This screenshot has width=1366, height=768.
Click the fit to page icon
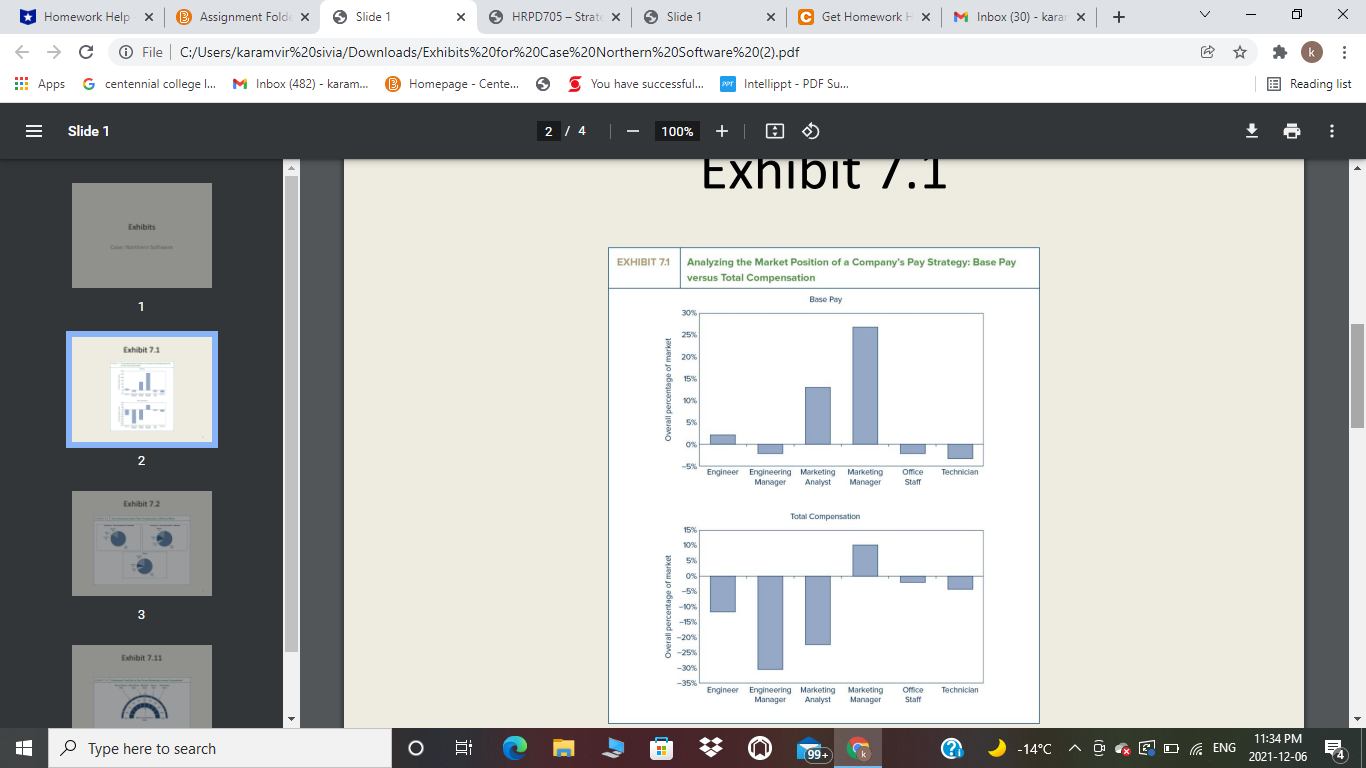(774, 131)
